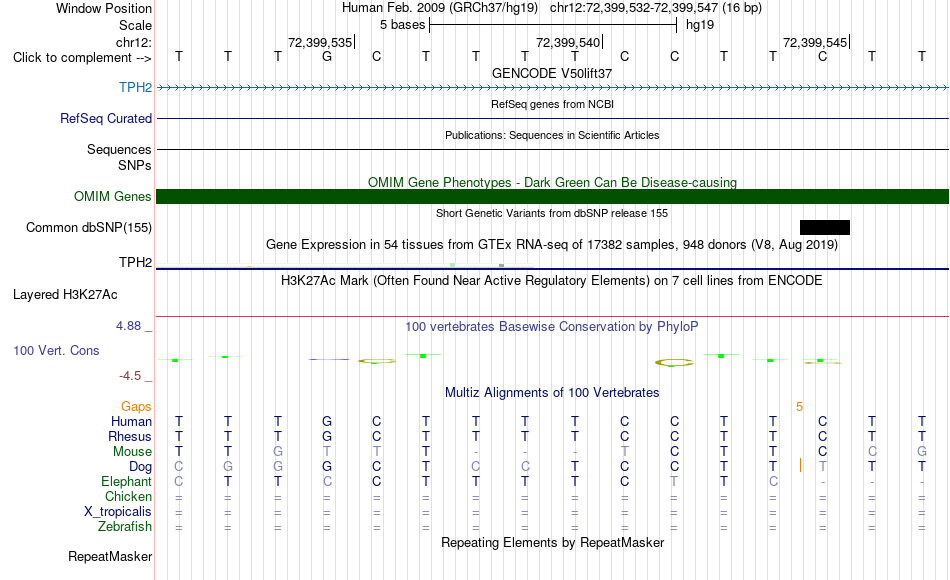Click the 100 Vert. Cons label

tap(56, 350)
